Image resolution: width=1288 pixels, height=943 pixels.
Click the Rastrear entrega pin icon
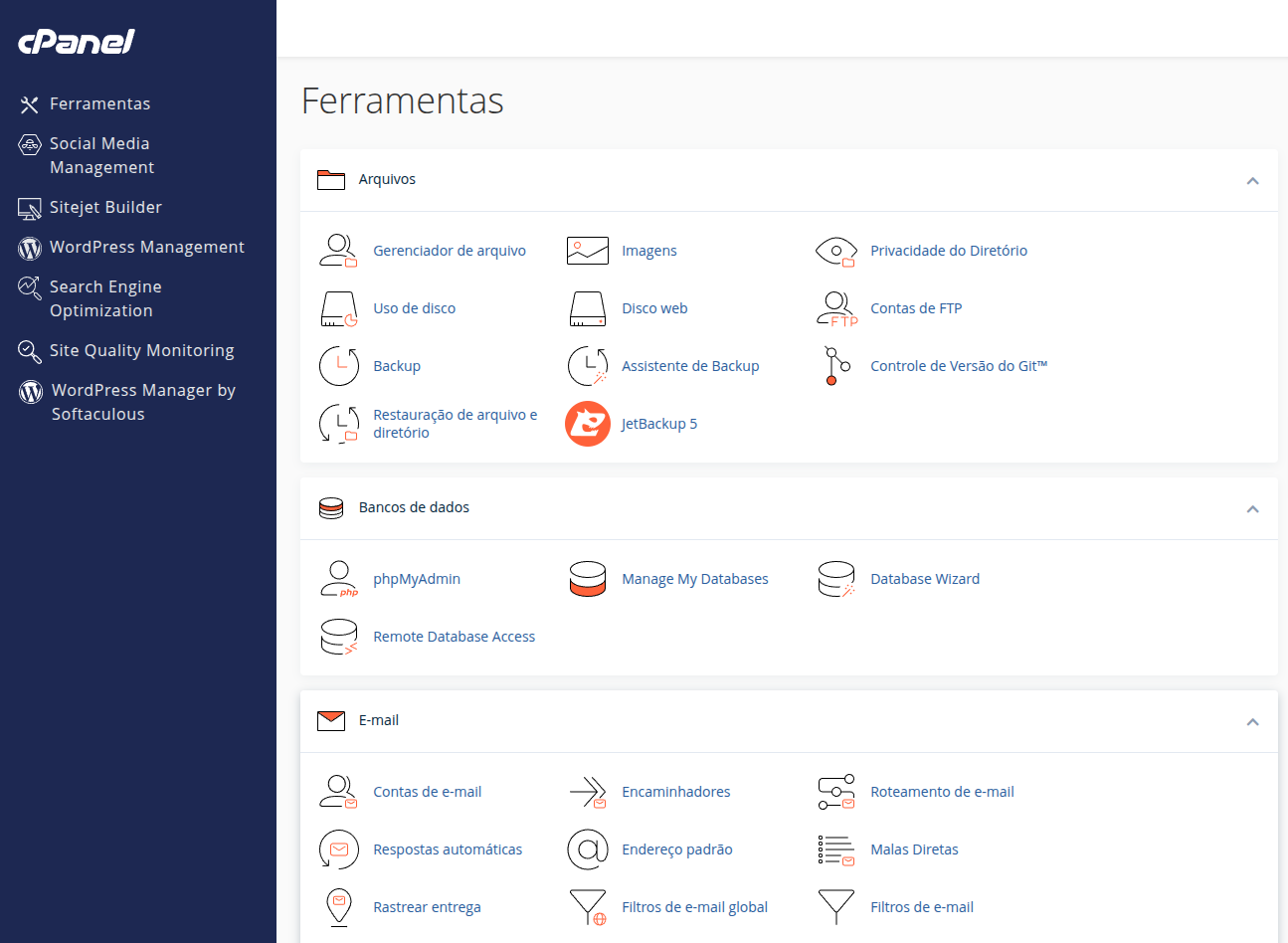(338, 907)
